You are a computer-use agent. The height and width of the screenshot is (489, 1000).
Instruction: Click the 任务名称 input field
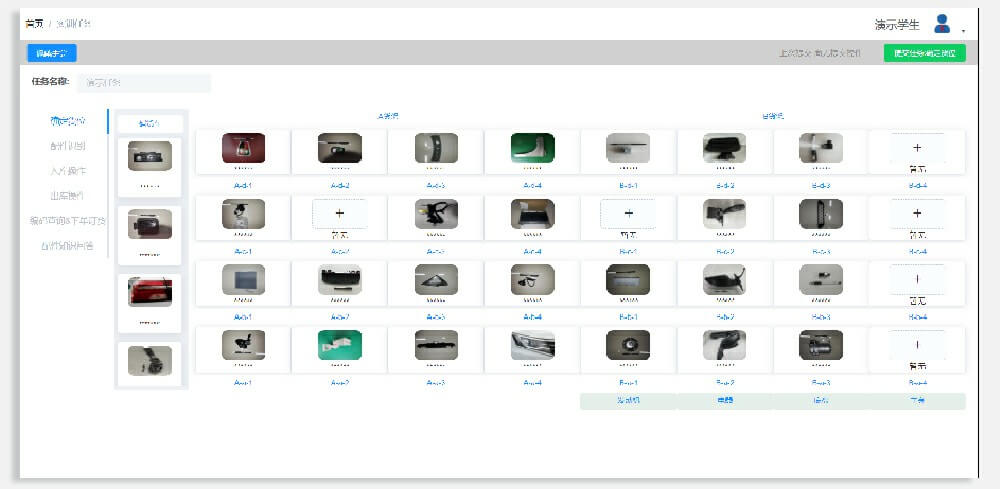[144, 83]
